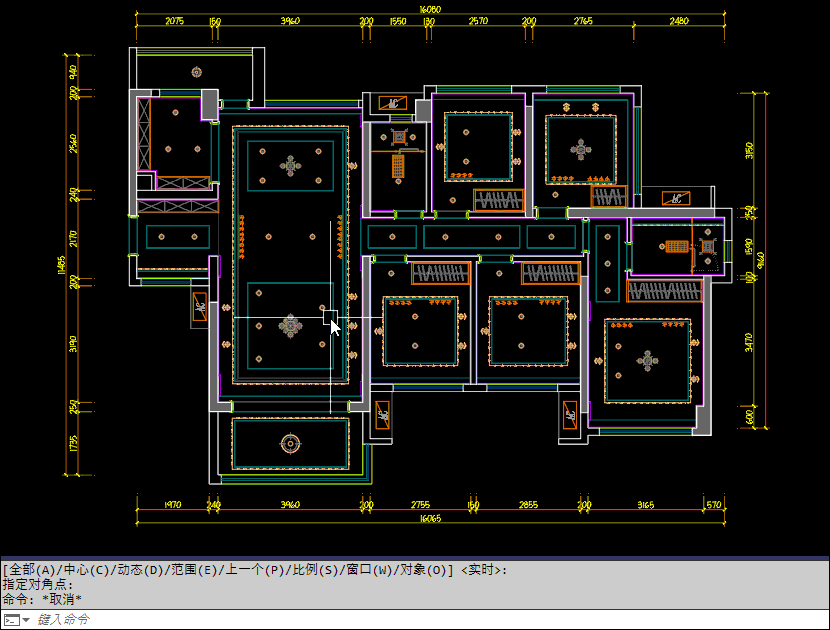Select the round chandelier in bottom balcony room
The width and height of the screenshot is (830, 630).
290,443
